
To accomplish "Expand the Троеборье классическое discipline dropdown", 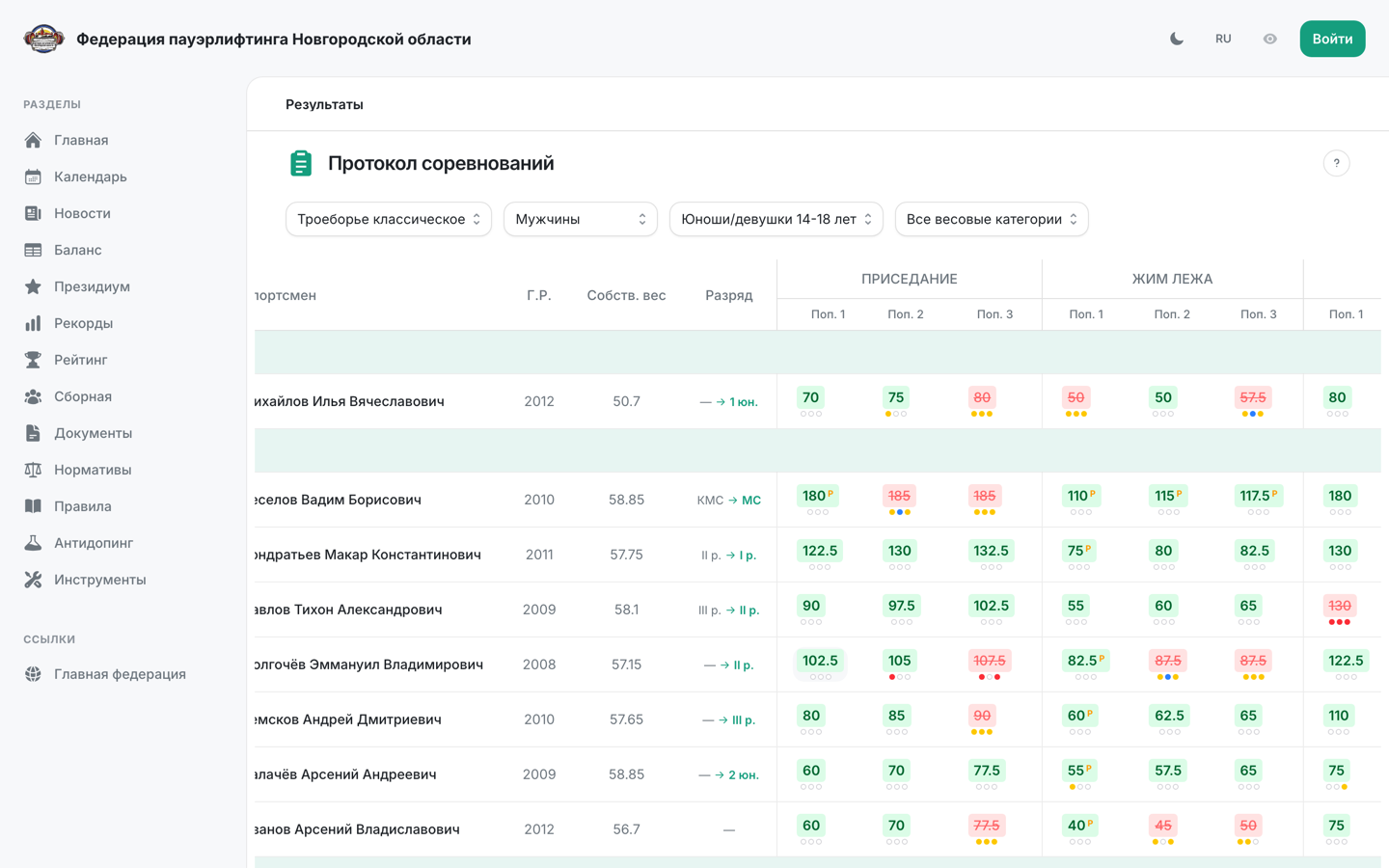I will [x=389, y=219].
